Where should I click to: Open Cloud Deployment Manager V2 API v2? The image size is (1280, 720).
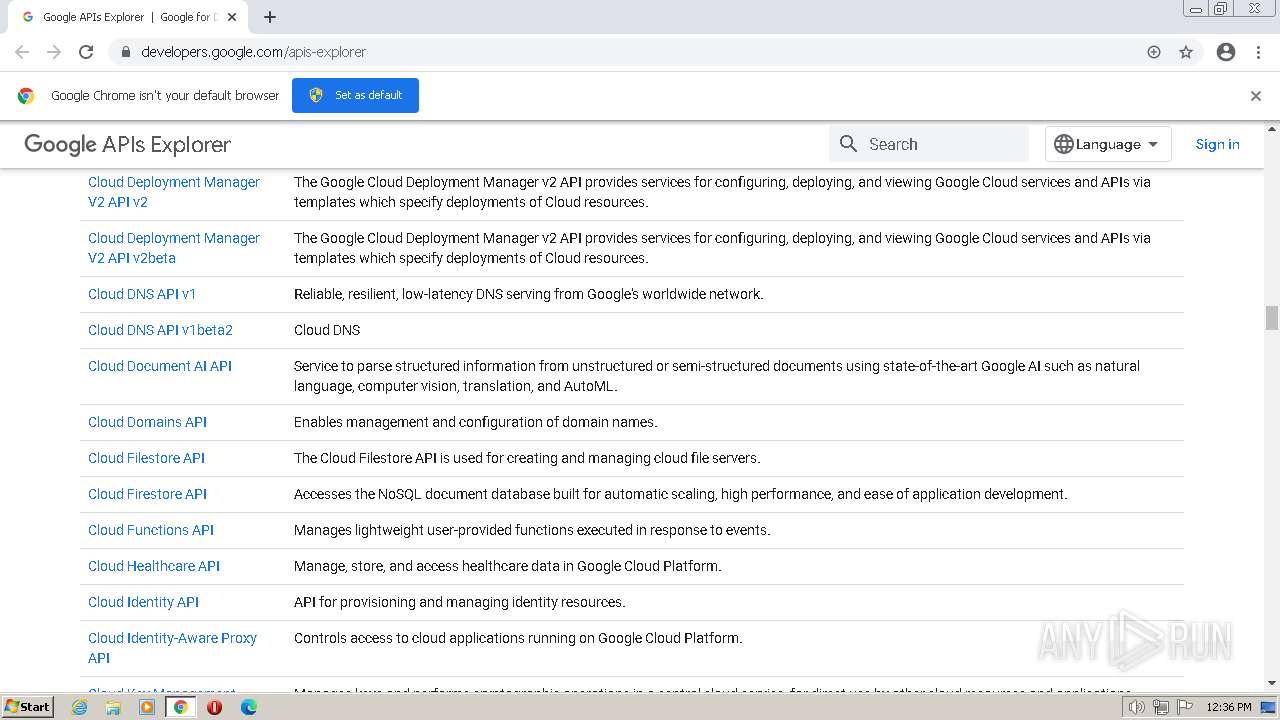pos(174,192)
